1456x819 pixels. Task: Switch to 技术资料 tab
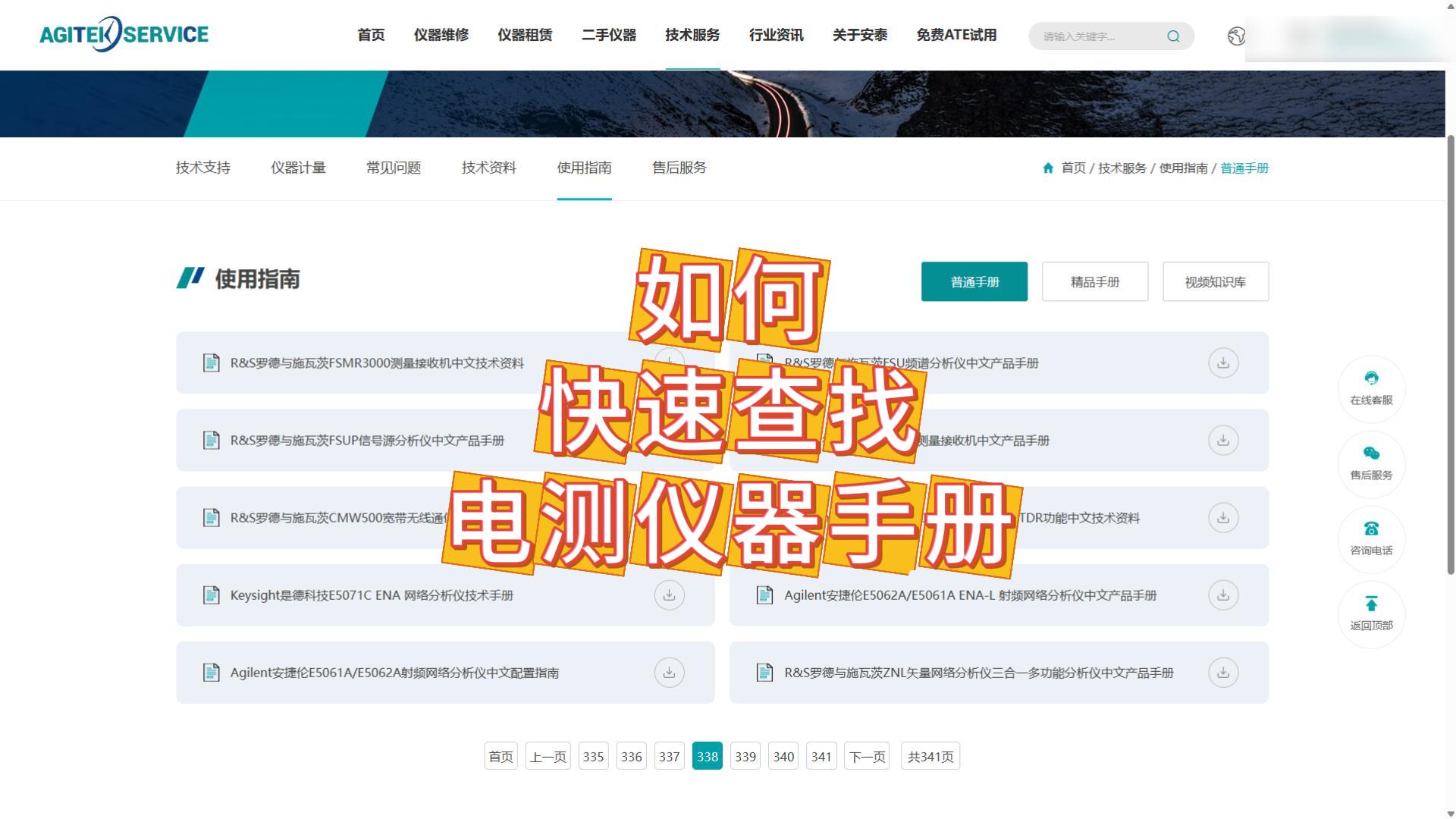click(x=489, y=168)
